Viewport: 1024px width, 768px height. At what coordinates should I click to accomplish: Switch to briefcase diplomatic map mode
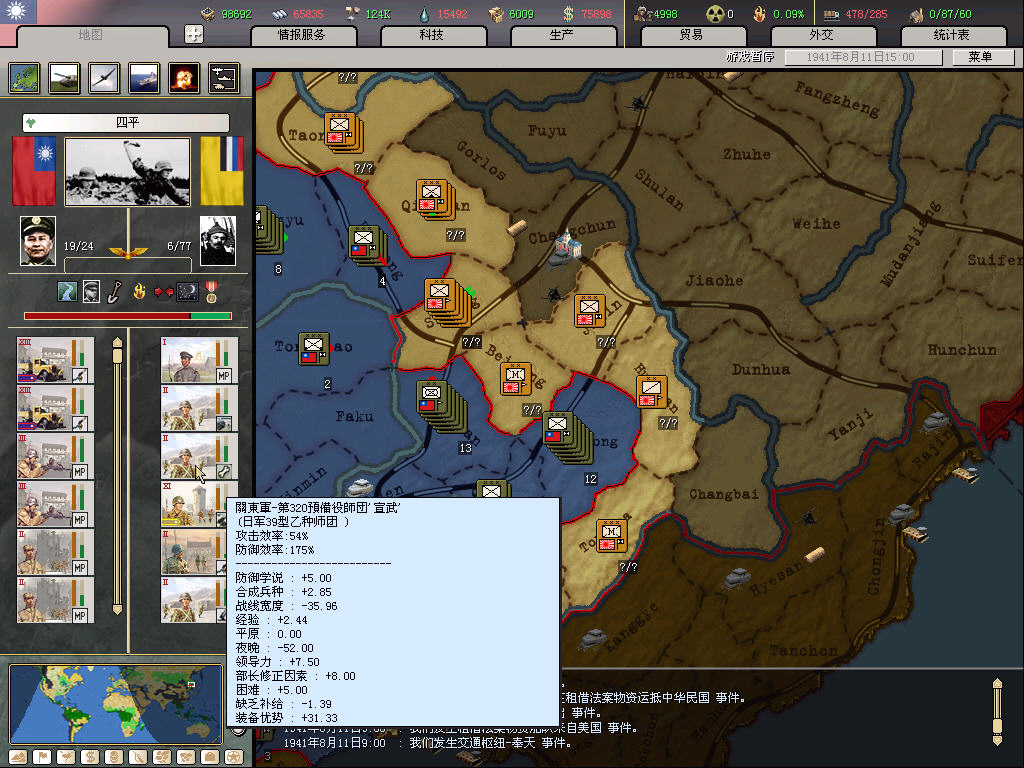click(210, 757)
